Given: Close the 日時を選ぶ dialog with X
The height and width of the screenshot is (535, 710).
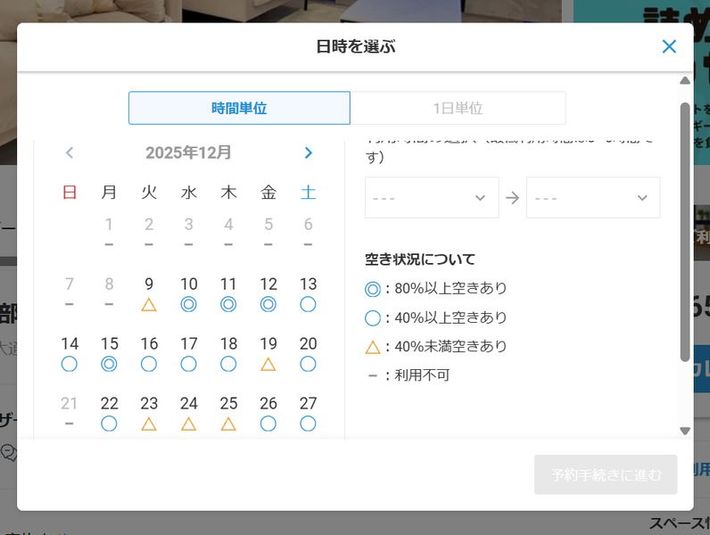Looking at the screenshot, I should point(669,46).
